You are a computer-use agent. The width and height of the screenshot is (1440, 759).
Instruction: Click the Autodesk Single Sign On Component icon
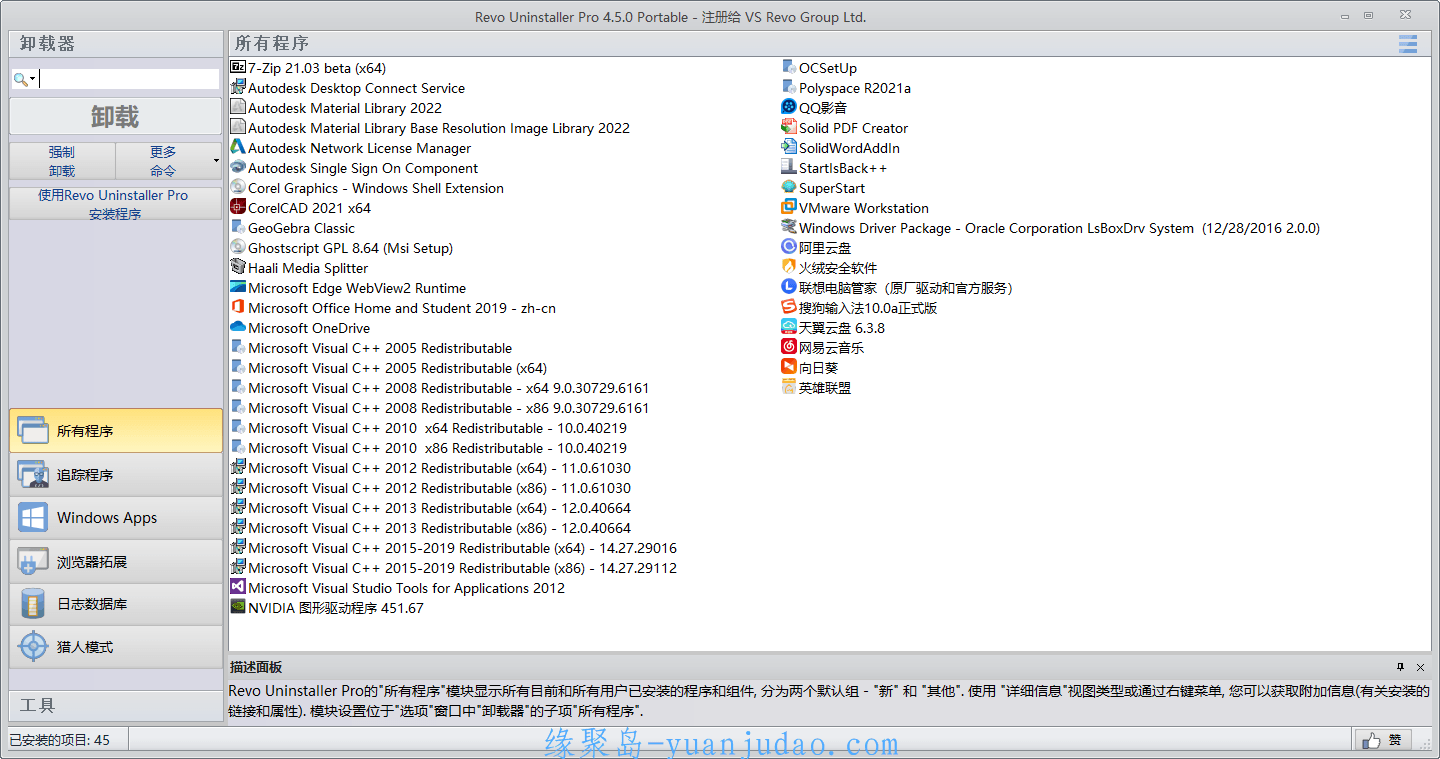(238, 167)
